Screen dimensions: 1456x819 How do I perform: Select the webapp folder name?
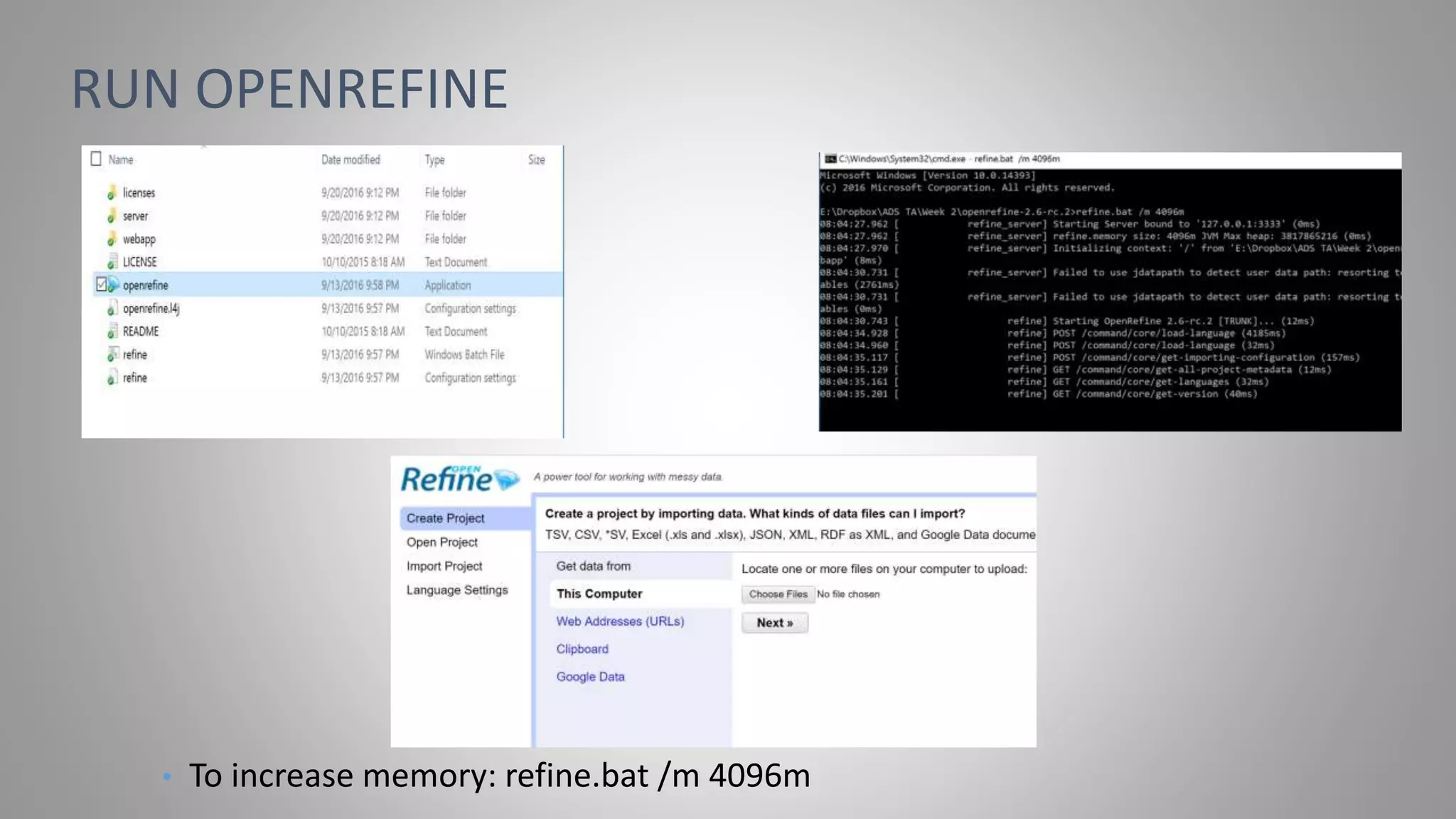point(139,240)
